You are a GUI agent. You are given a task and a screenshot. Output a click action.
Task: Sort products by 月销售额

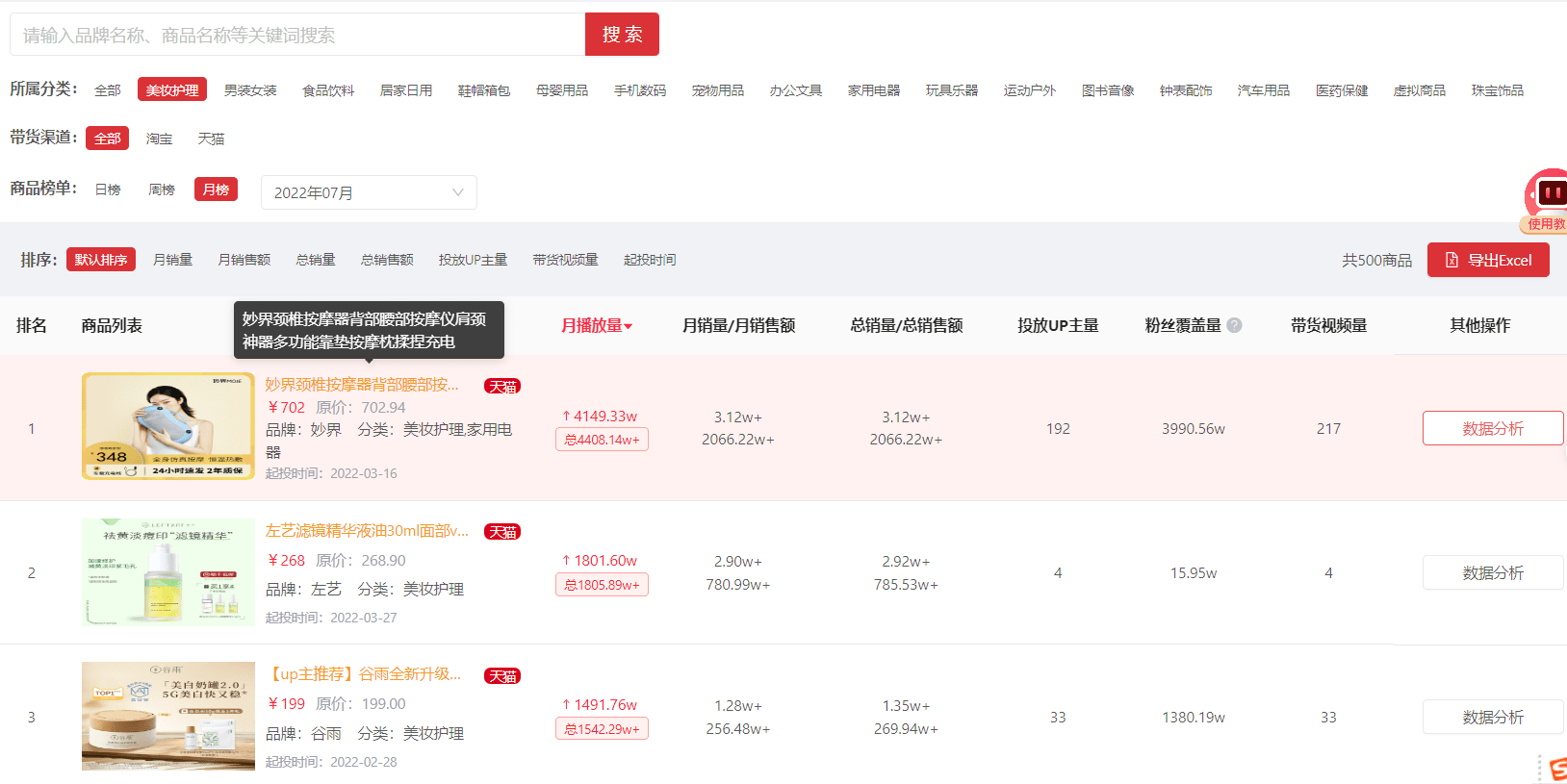(244, 260)
